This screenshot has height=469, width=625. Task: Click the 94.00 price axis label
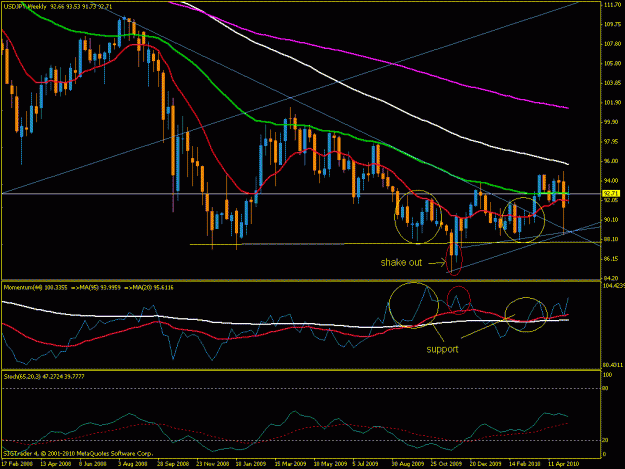(x=612, y=181)
